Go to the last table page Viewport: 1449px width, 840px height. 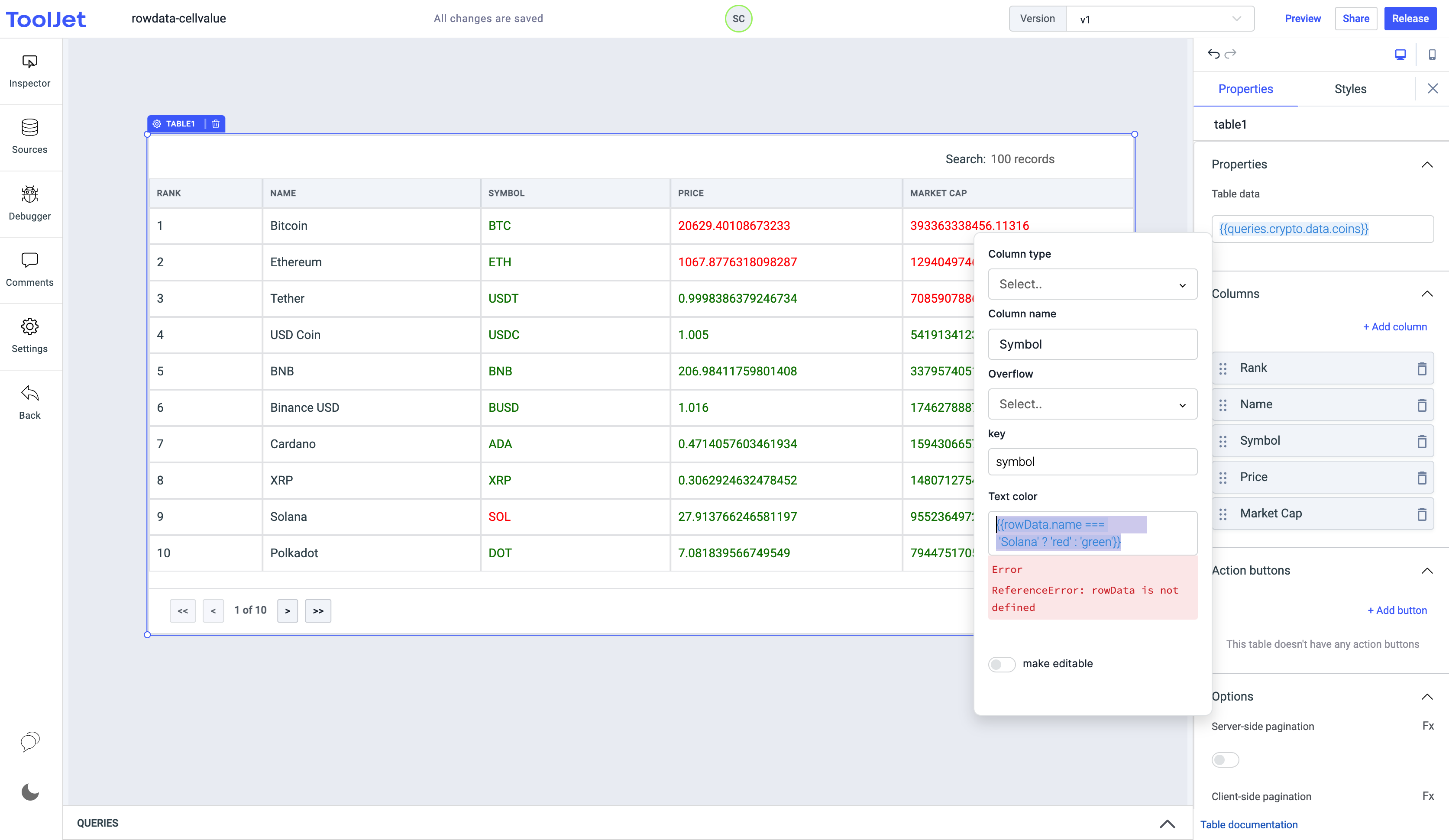pyautogui.click(x=318, y=611)
